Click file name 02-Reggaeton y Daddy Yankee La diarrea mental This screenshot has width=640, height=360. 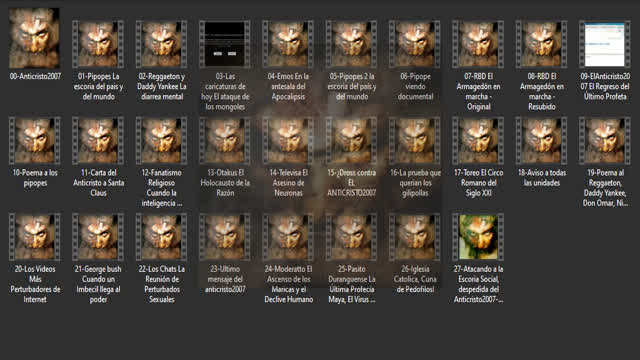tap(162, 87)
